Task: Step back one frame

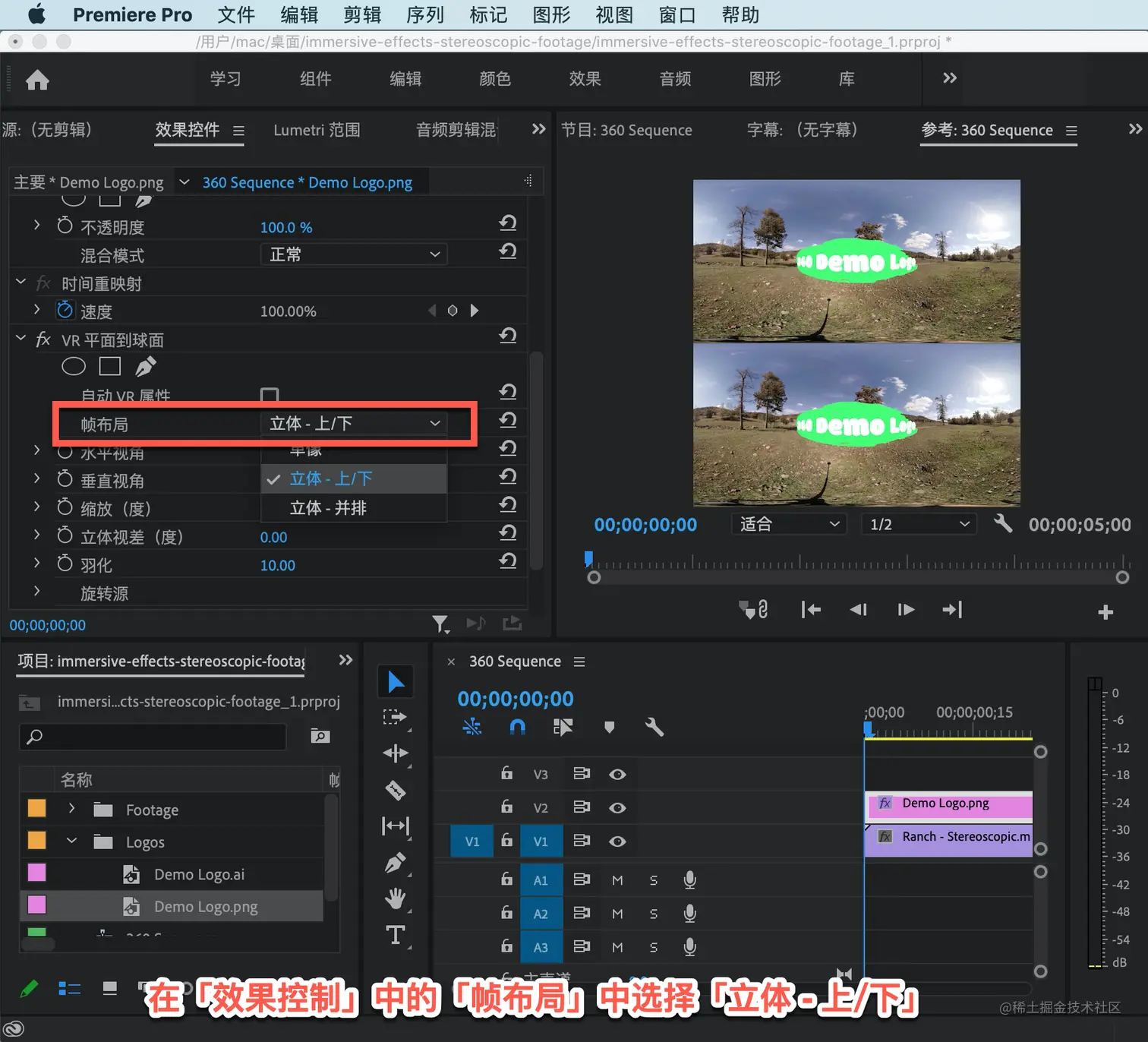Action: pos(858,610)
